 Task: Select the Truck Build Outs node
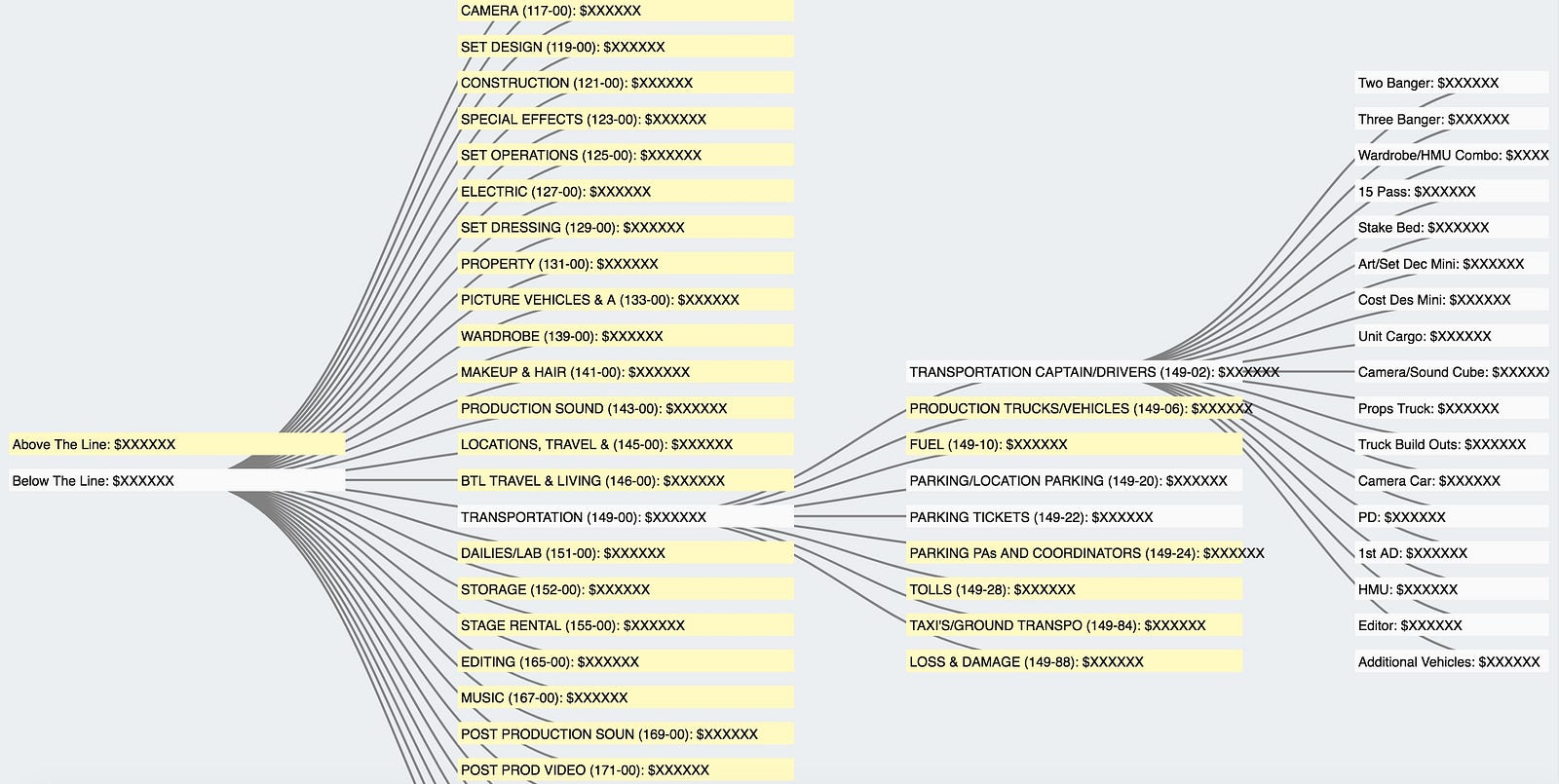(1452, 444)
